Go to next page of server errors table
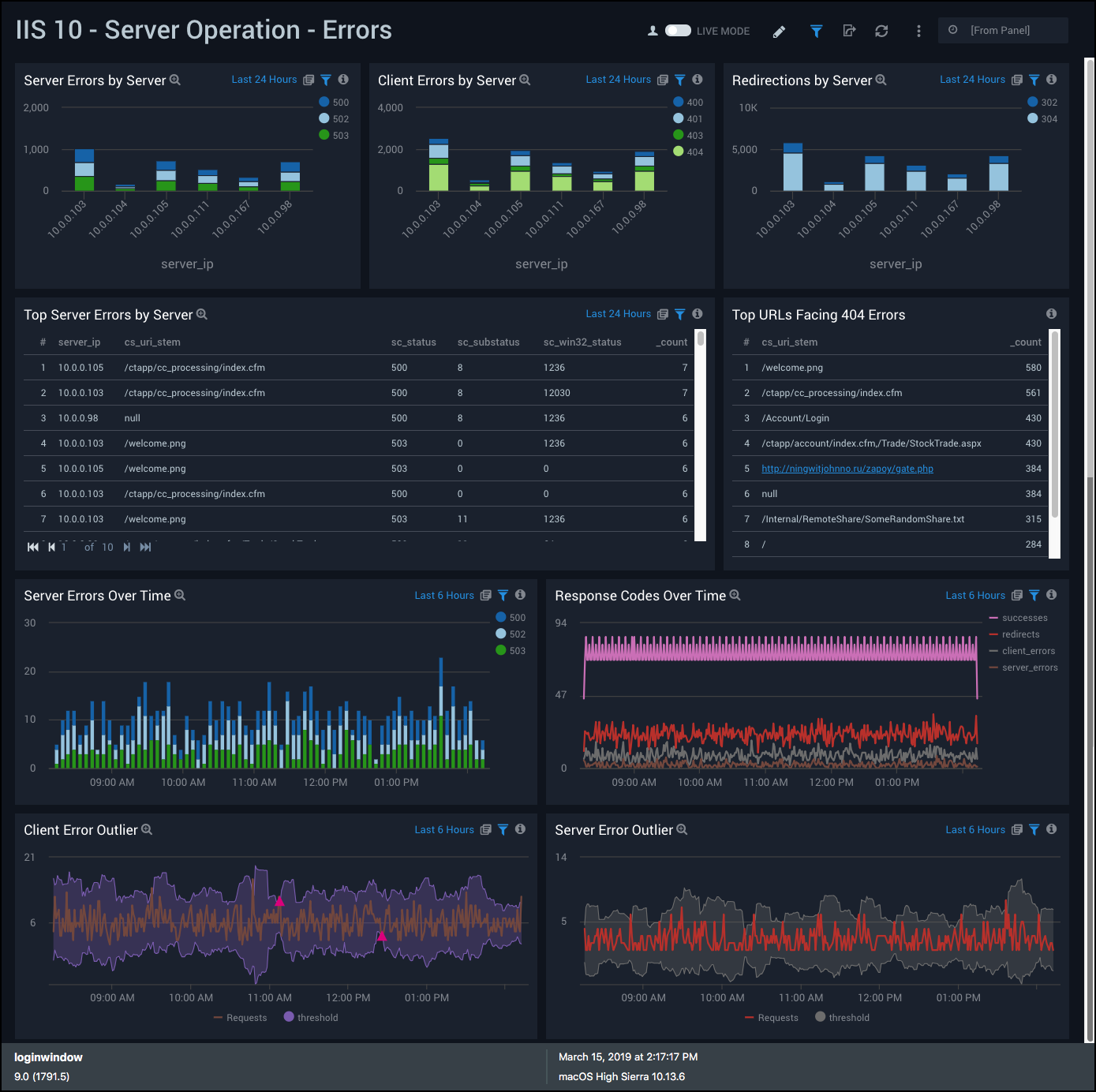The width and height of the screenshot is (1096, 1092). click(126, 547)
